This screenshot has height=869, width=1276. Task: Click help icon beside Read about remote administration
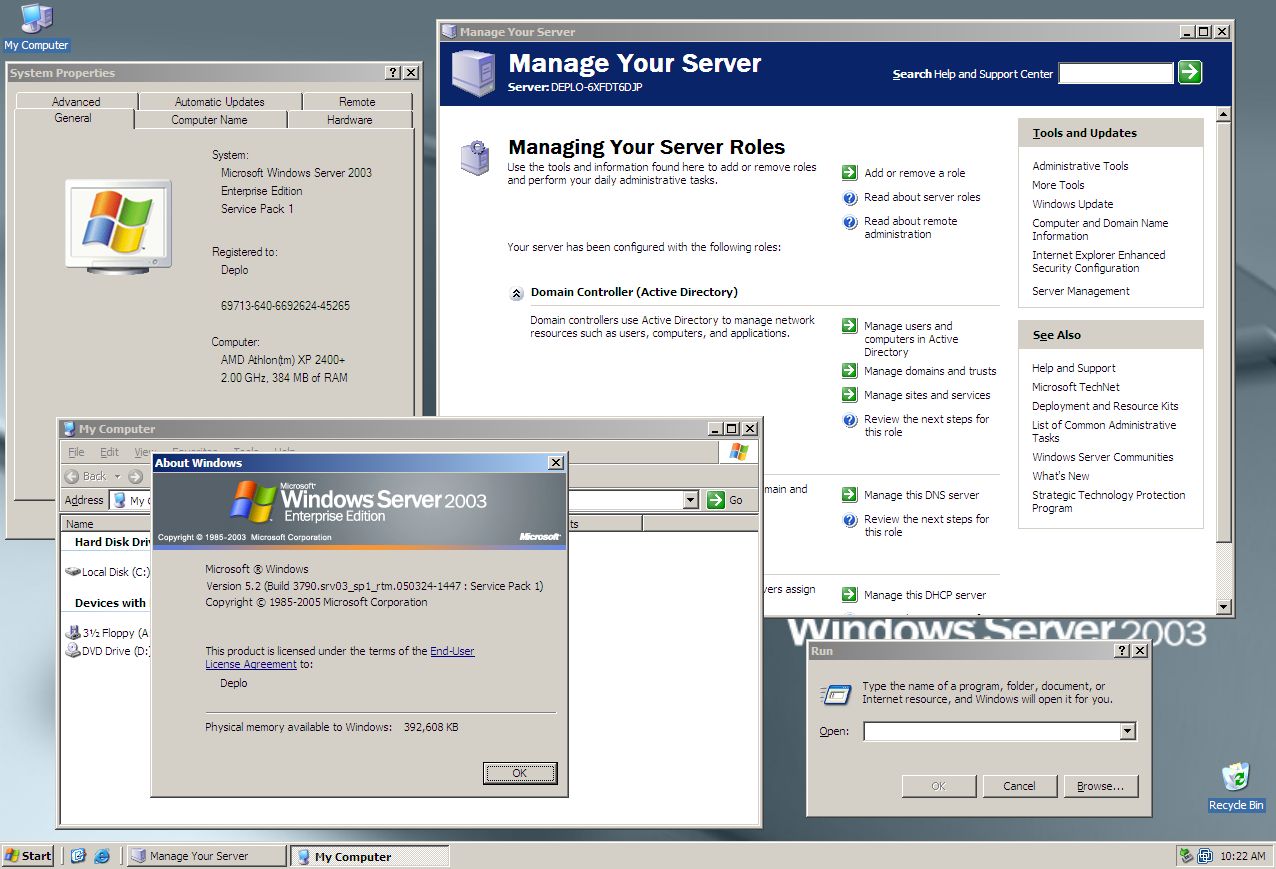click(850, 222)
